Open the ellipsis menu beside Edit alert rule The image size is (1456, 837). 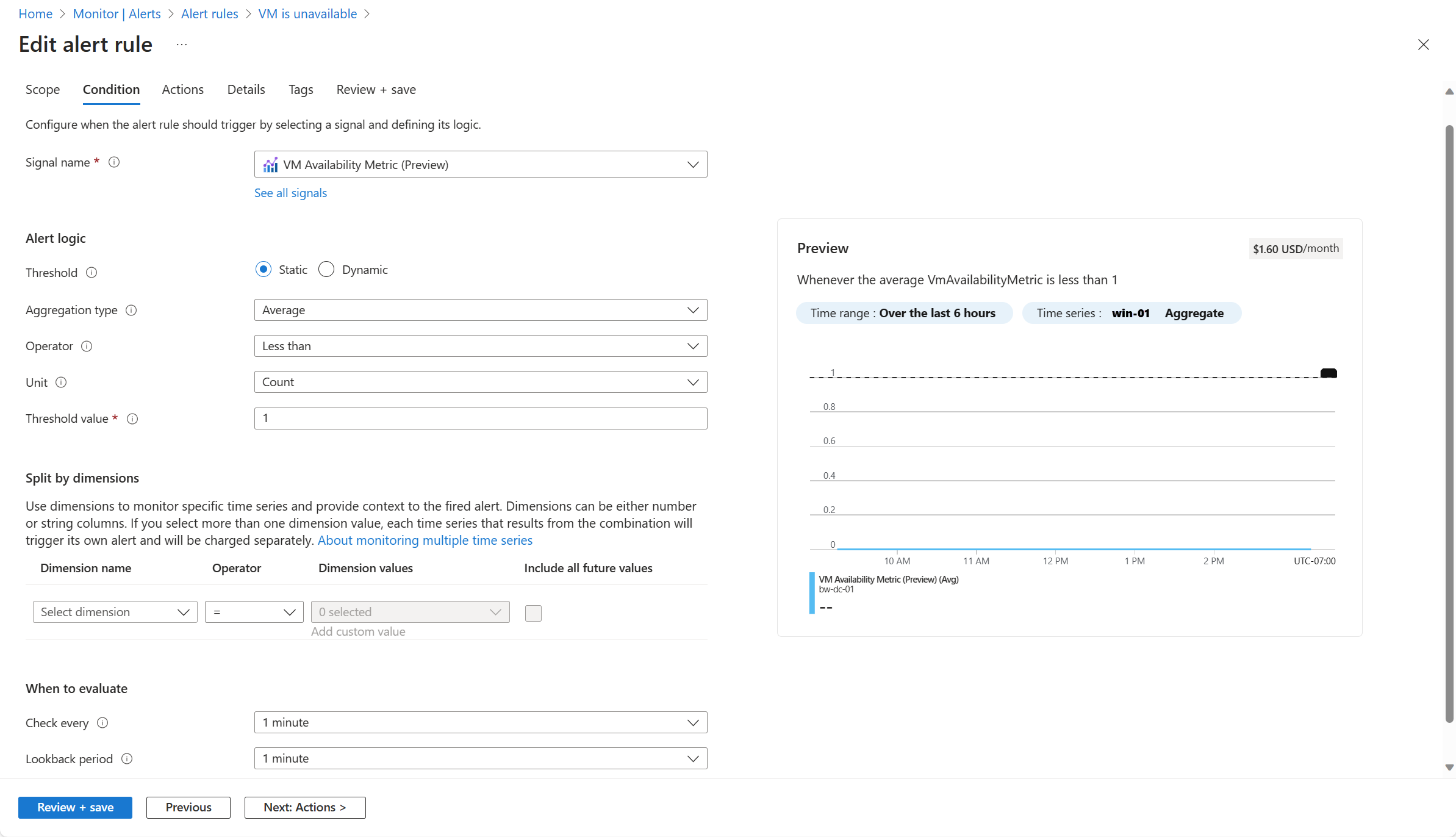tap(182, 45)
